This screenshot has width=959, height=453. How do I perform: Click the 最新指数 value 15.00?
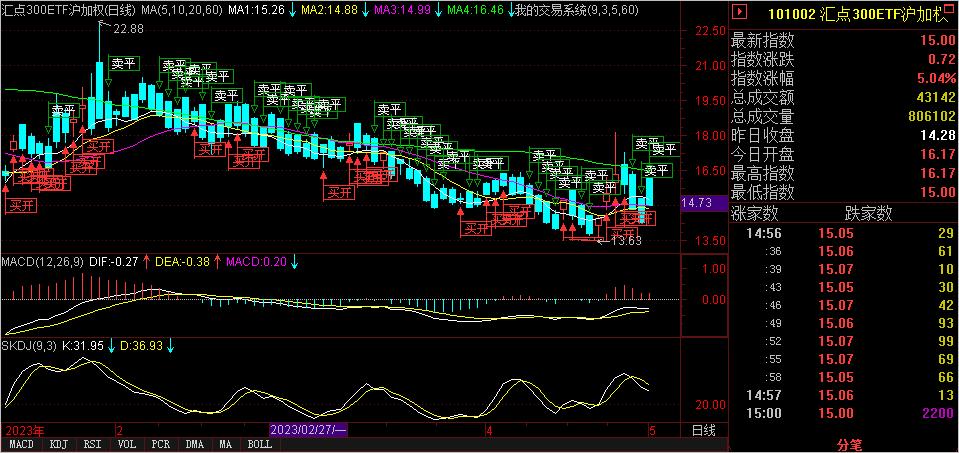pos(939,41)
